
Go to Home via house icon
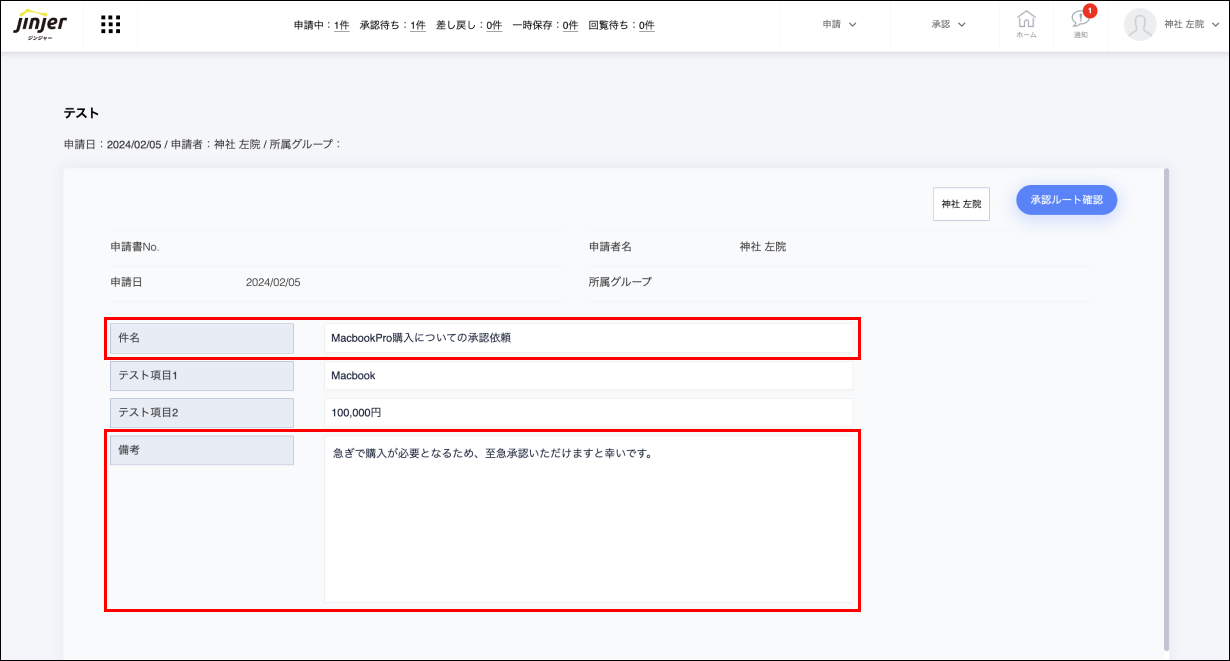click(1026, 24)
